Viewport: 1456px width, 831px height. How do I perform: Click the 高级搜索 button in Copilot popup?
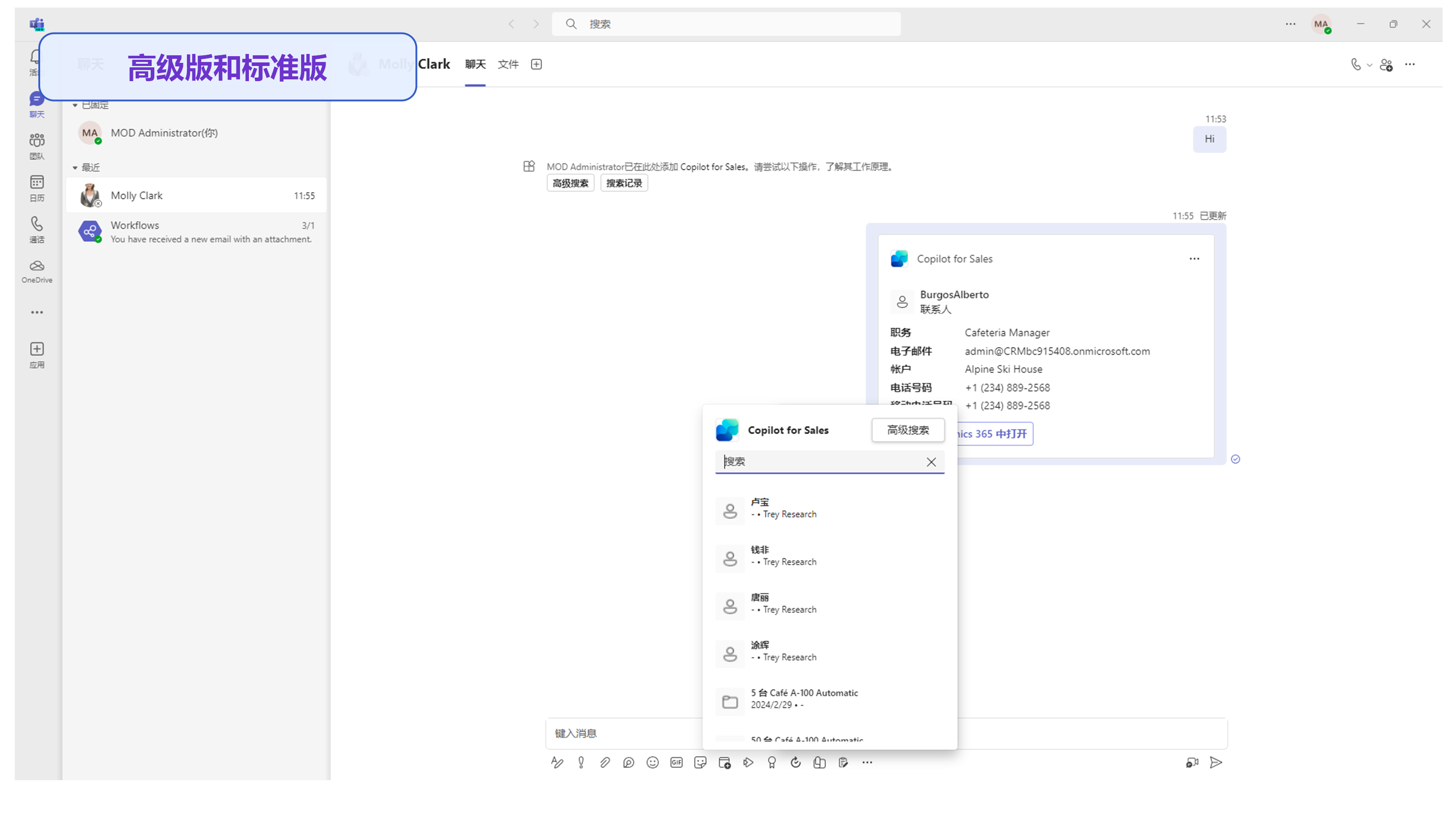click(907, 430)
